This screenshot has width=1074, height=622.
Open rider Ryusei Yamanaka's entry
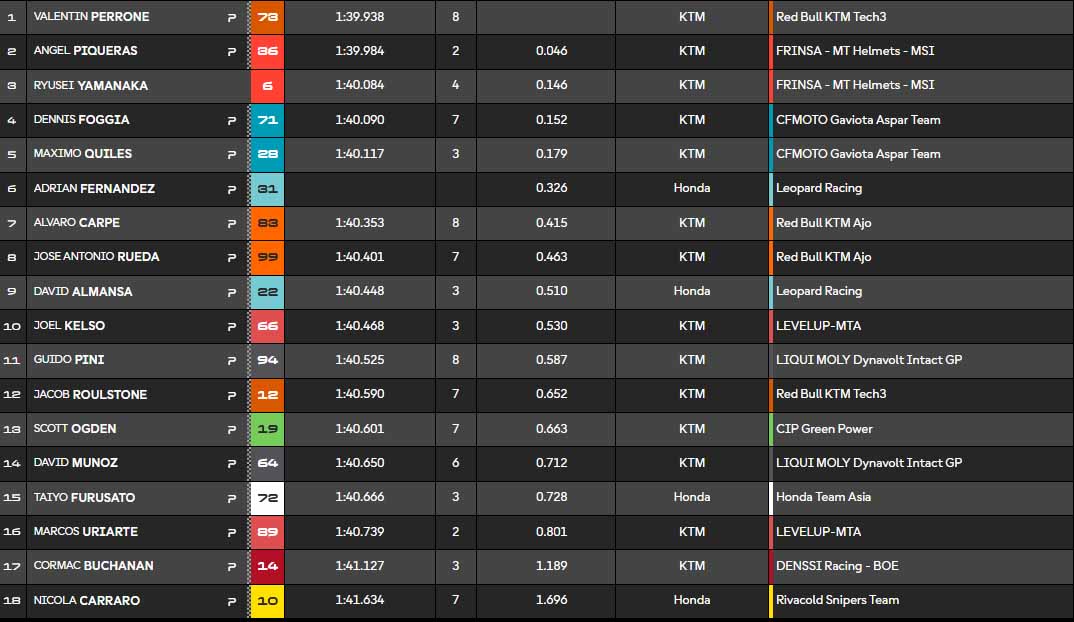coord(91,86)
